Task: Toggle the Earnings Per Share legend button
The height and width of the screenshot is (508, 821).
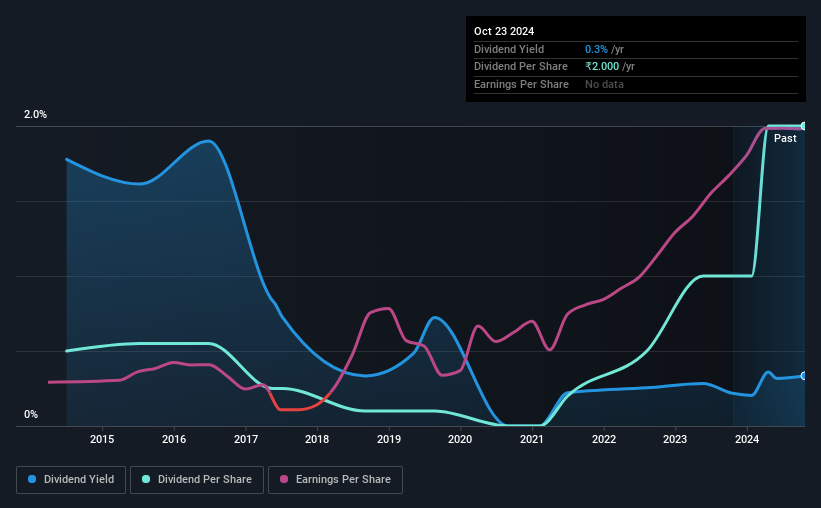Action: pos(335,480)
